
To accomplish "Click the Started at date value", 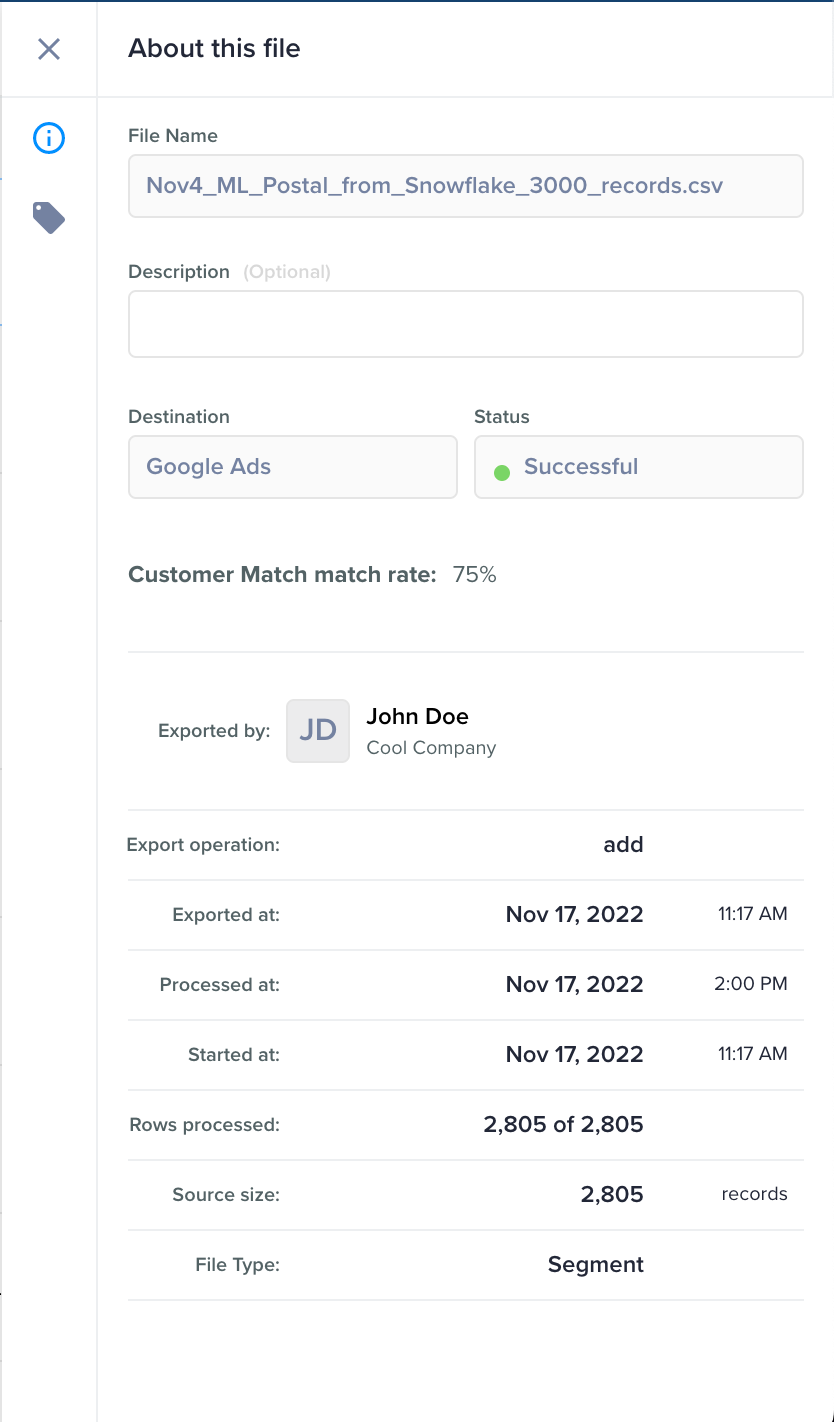I will [574, 1055].
